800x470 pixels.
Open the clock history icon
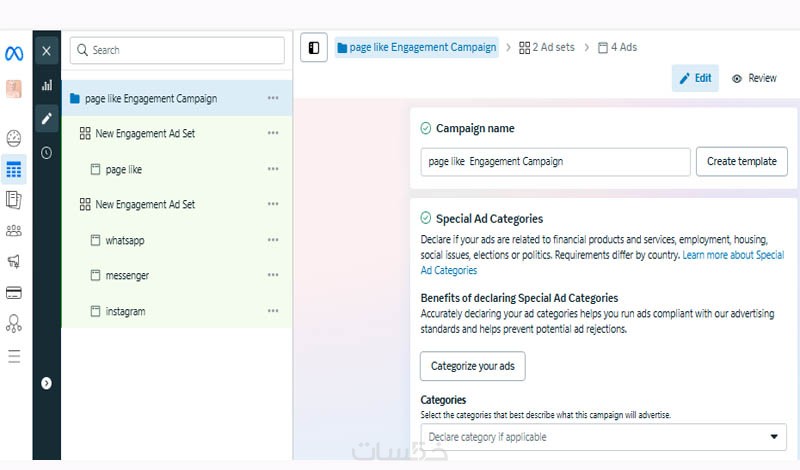click(46, 153)
